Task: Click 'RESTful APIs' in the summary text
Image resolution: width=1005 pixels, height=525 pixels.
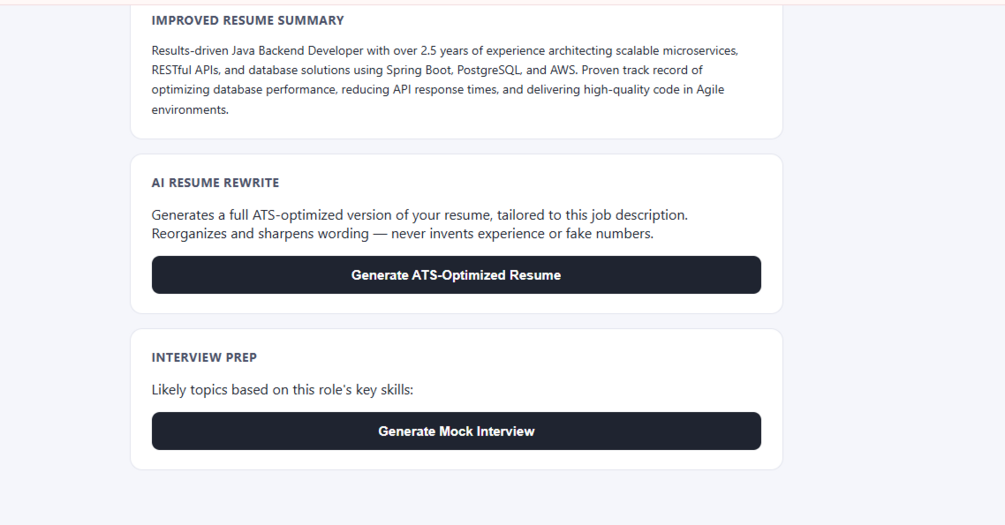Action: pos(184,70)
